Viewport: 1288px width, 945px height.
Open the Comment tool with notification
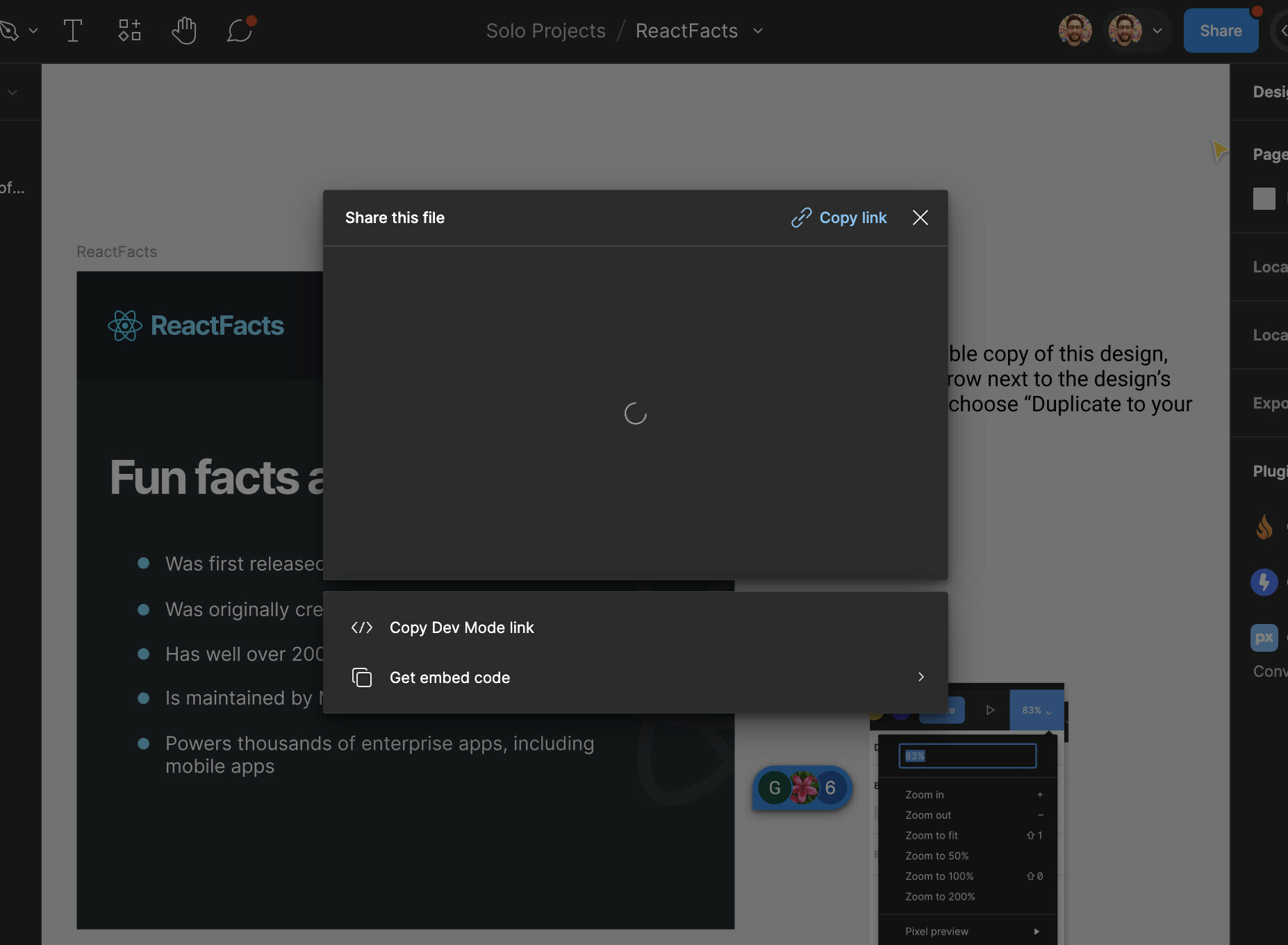tap(240, 31)
